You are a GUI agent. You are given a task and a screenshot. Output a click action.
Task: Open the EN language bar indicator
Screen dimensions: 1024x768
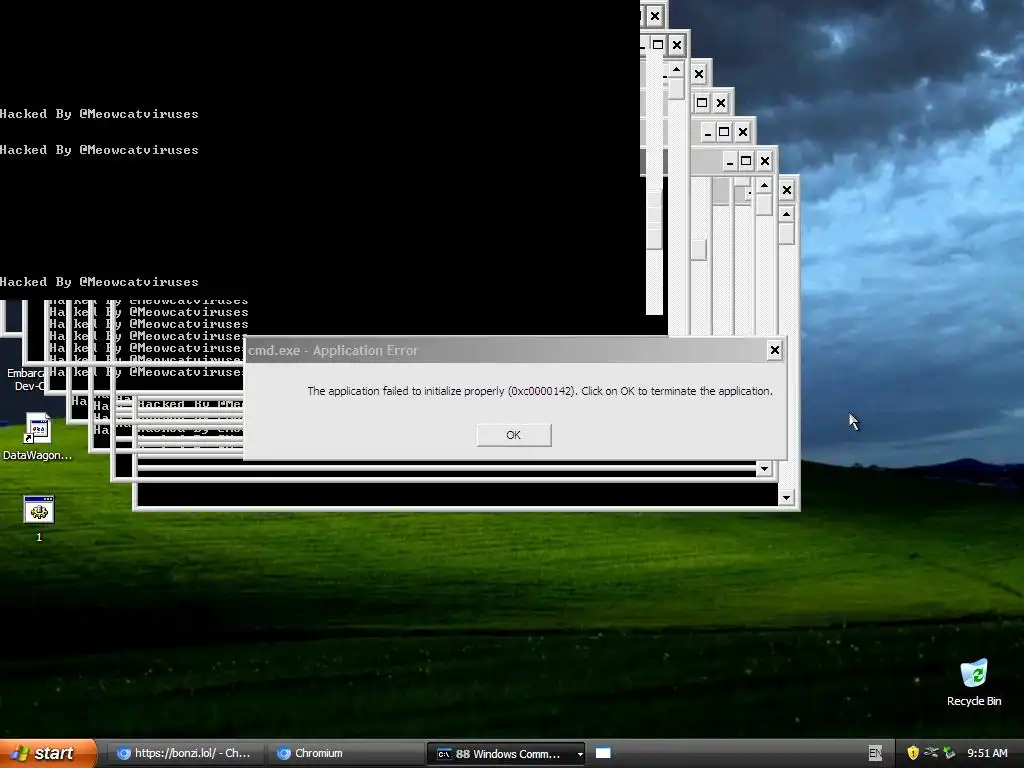pos(875,753)
